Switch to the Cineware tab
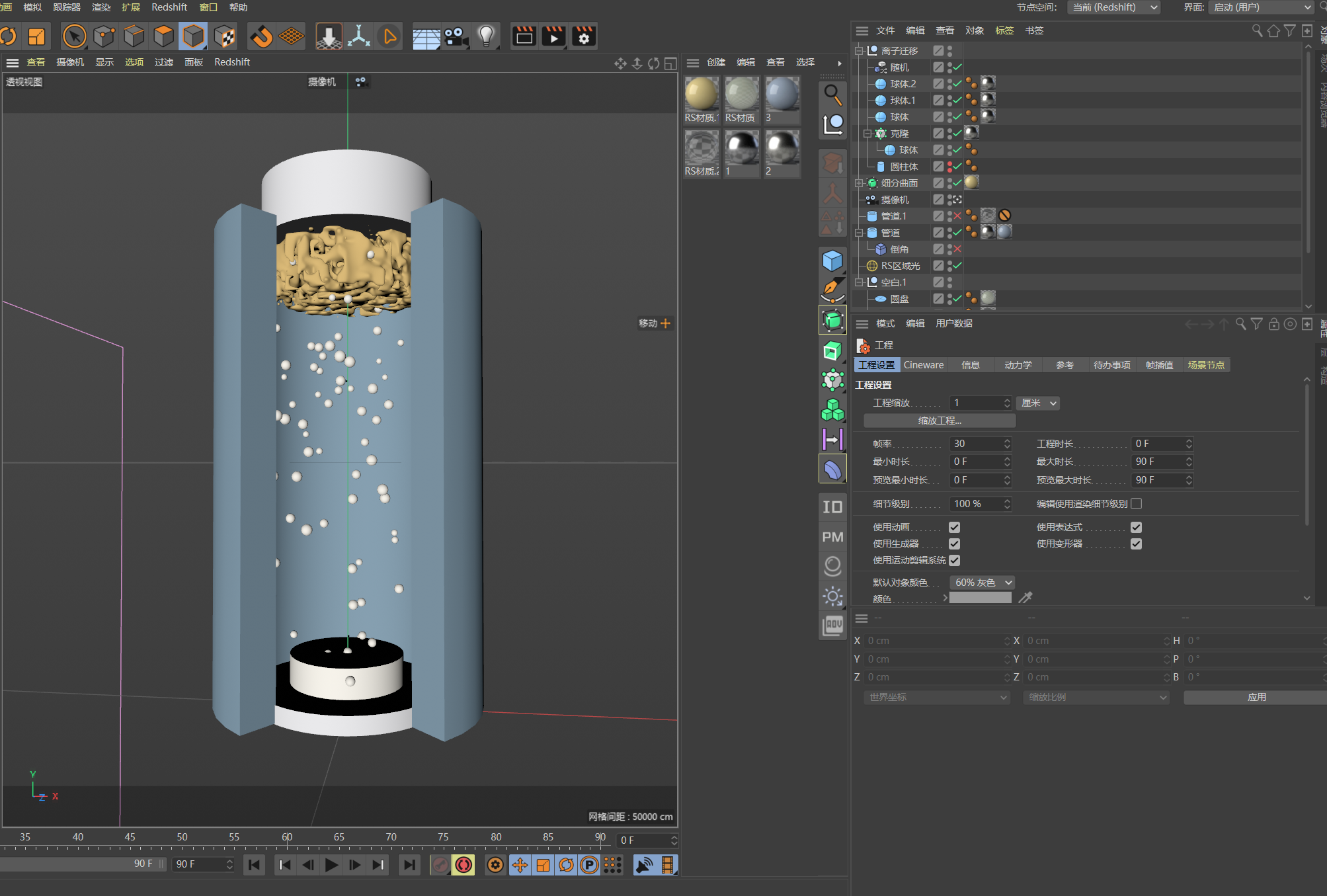The image size is (1327, 896). coord(924,365)
